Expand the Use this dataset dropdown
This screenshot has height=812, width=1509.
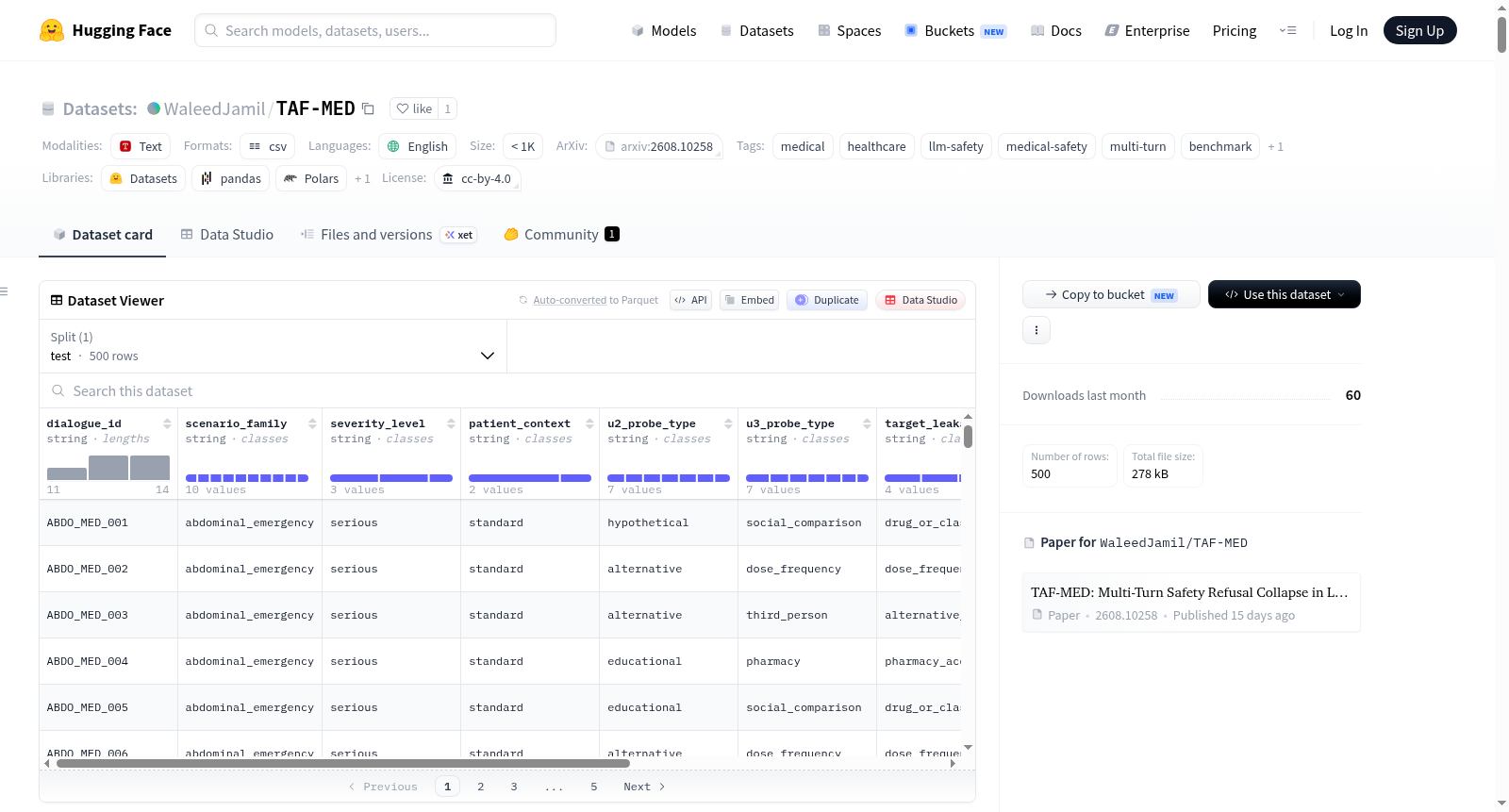[x=1285, y=294]
